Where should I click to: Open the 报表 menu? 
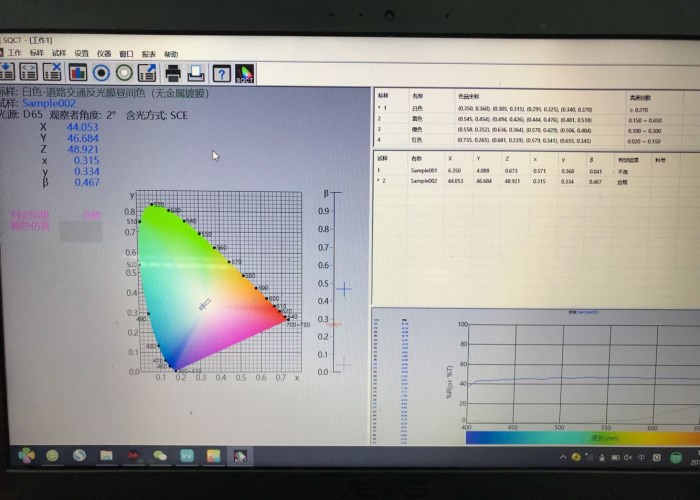(x=149, y=54)
